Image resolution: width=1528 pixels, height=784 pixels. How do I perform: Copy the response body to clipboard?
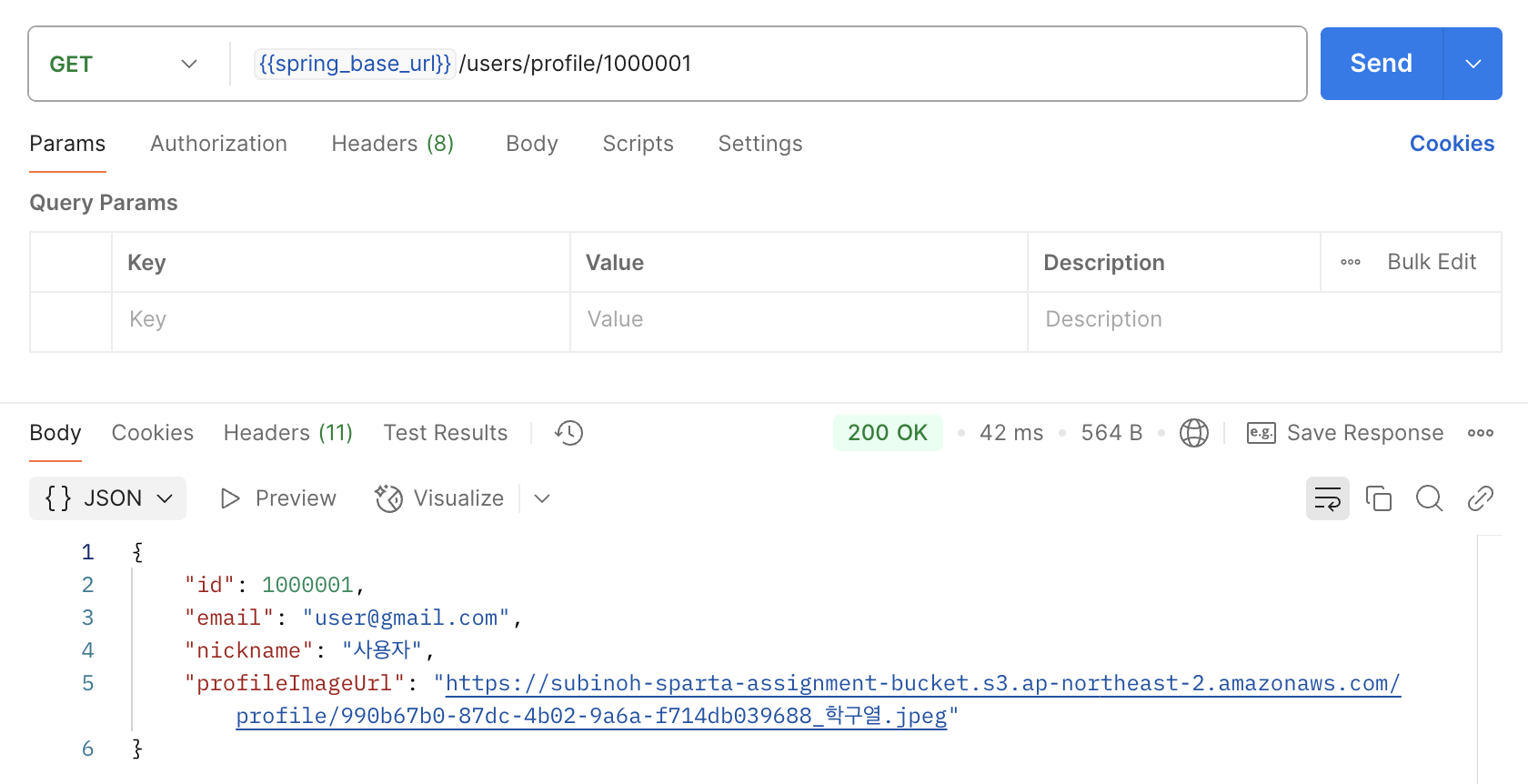click(x=1379, y=498)
